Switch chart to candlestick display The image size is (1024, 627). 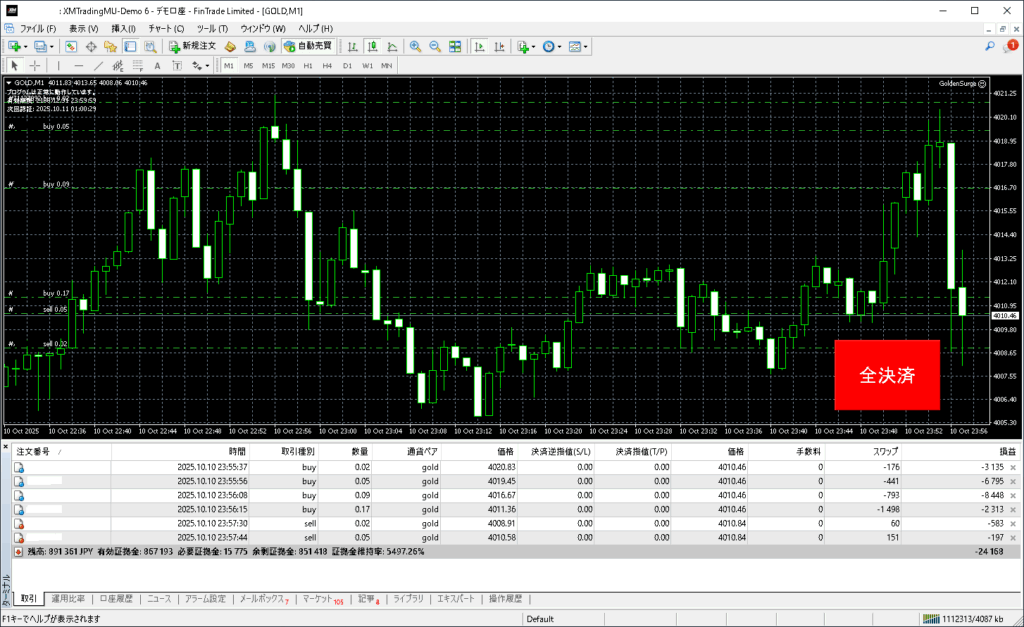point(372,46)
